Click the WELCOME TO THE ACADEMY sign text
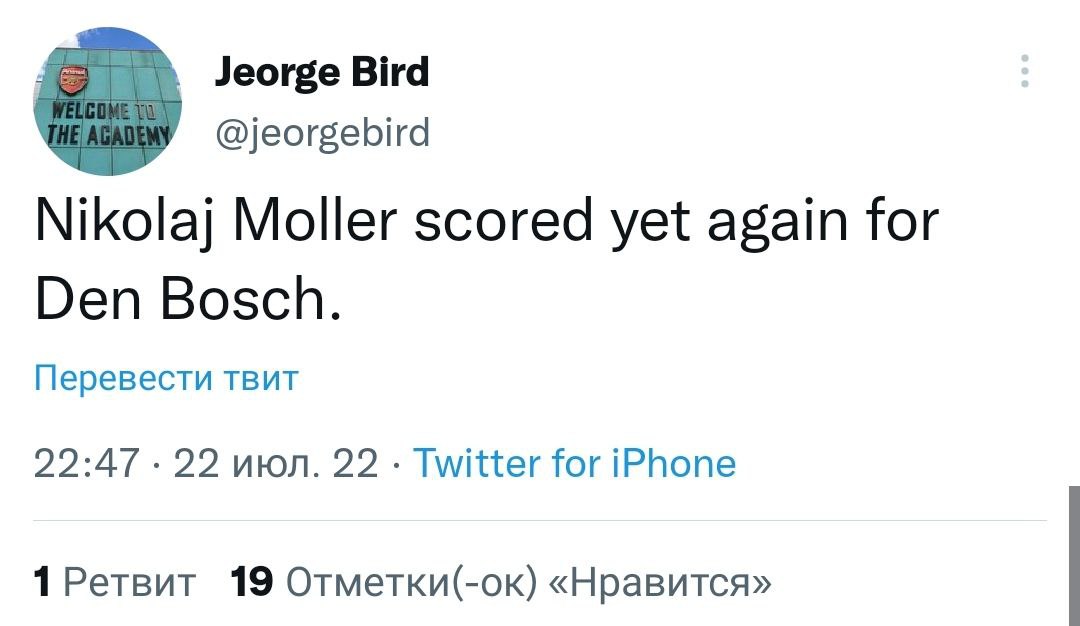 point(110,124)
